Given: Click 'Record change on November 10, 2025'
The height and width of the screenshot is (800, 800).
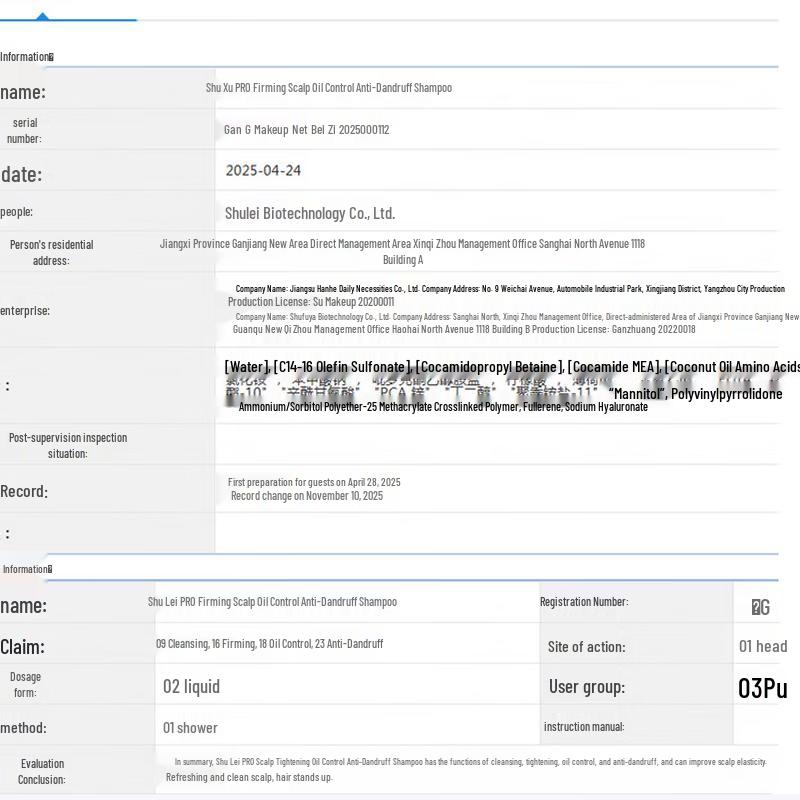Looking at the screenshot, I should [307, 496].
